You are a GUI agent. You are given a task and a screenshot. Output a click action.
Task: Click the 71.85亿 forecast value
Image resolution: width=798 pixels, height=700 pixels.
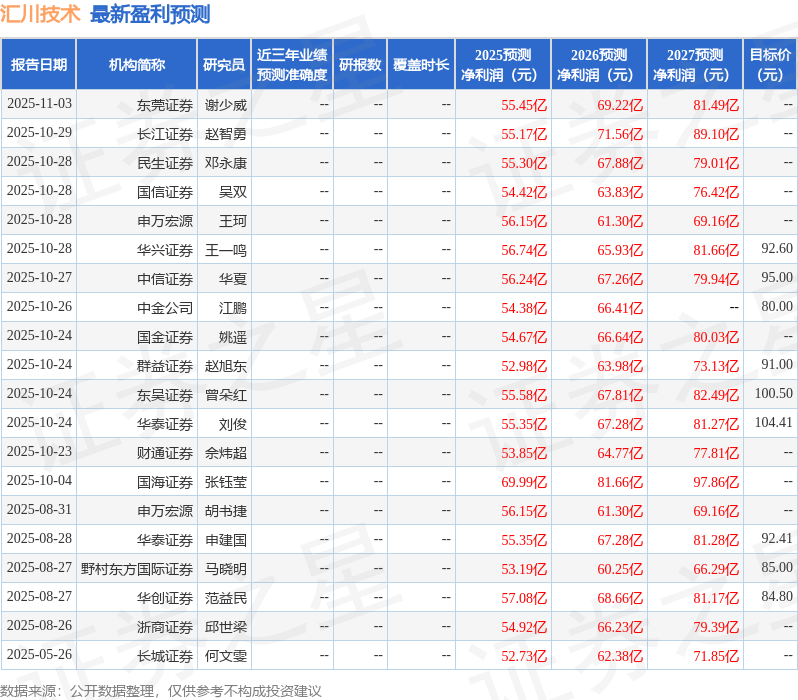pos(716,657)
